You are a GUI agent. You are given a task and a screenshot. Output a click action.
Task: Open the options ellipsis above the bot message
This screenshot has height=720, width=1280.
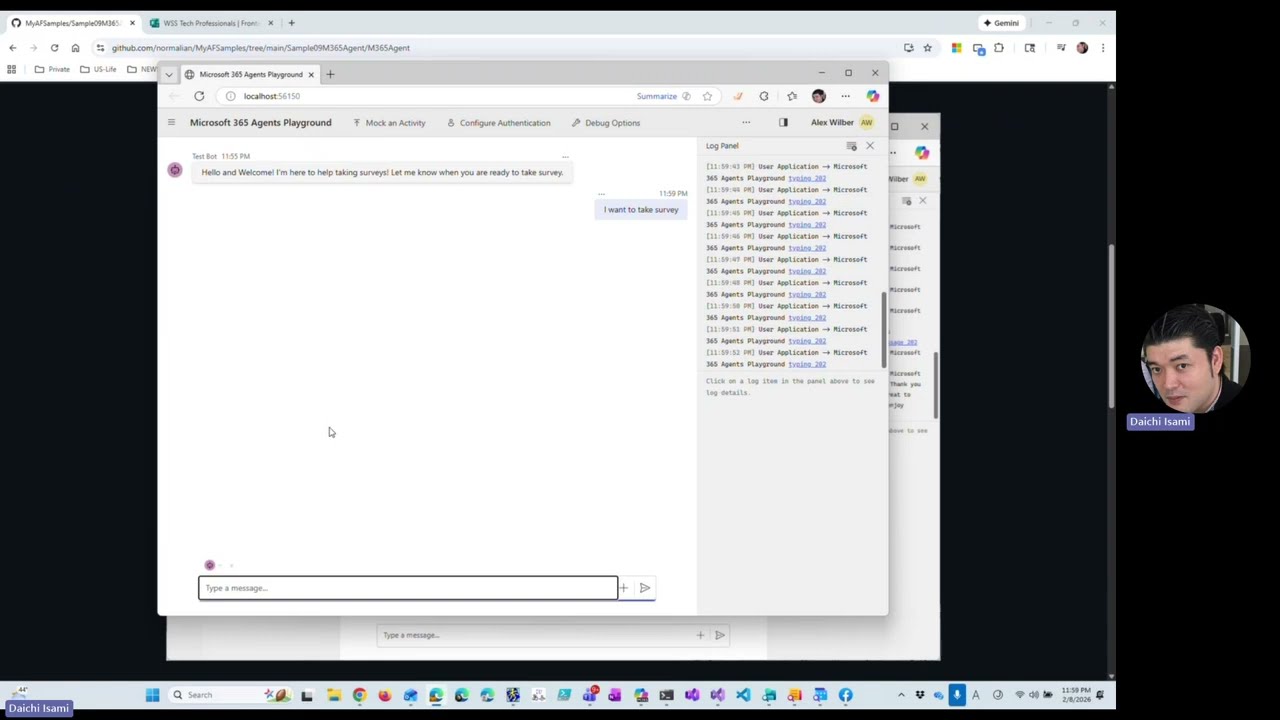click(x=565, y=157)
